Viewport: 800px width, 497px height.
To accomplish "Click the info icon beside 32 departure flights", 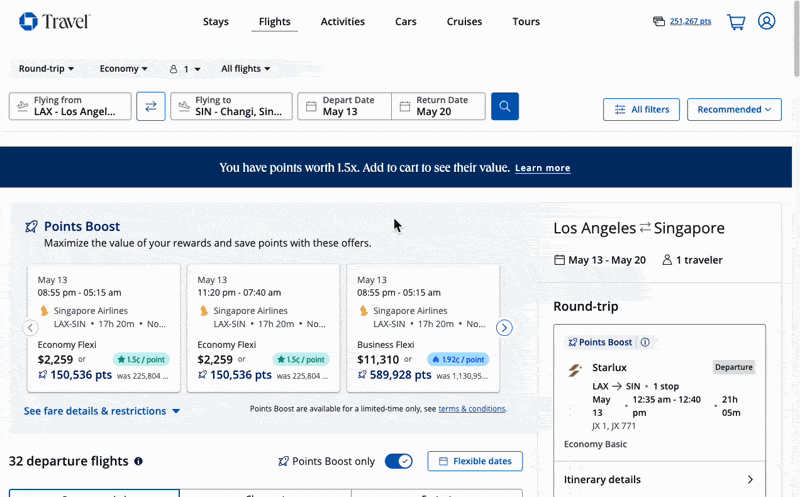I will pyautogui.click(x=138, y=461).
